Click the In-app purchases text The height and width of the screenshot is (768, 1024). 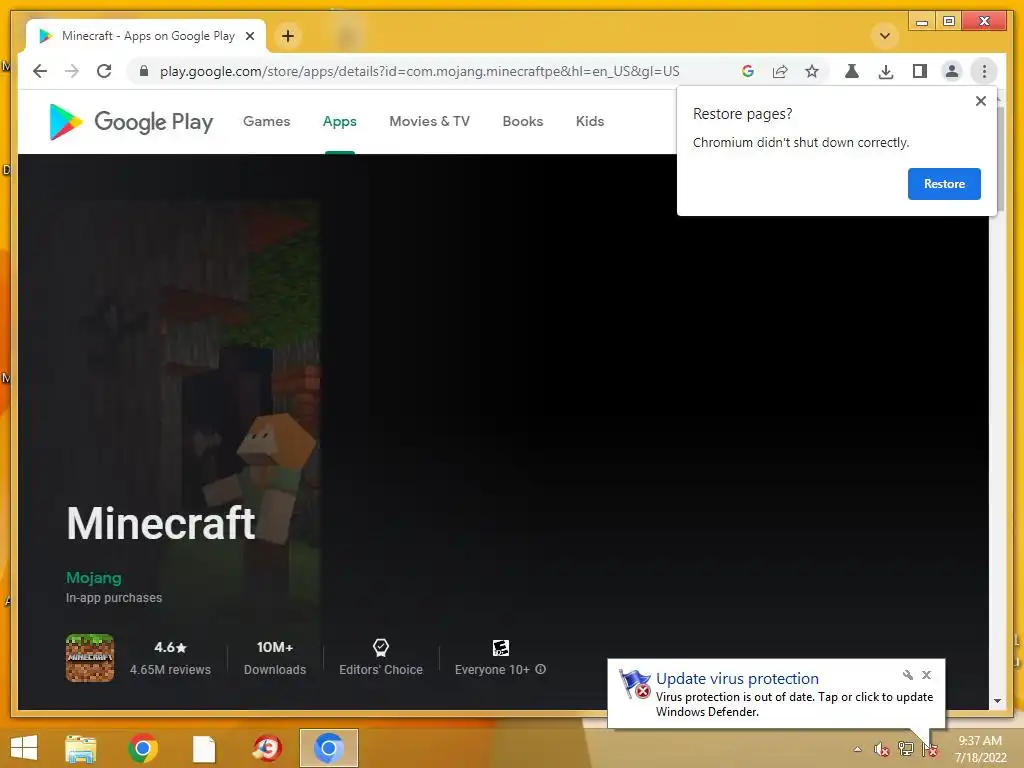tap(114, 598)
